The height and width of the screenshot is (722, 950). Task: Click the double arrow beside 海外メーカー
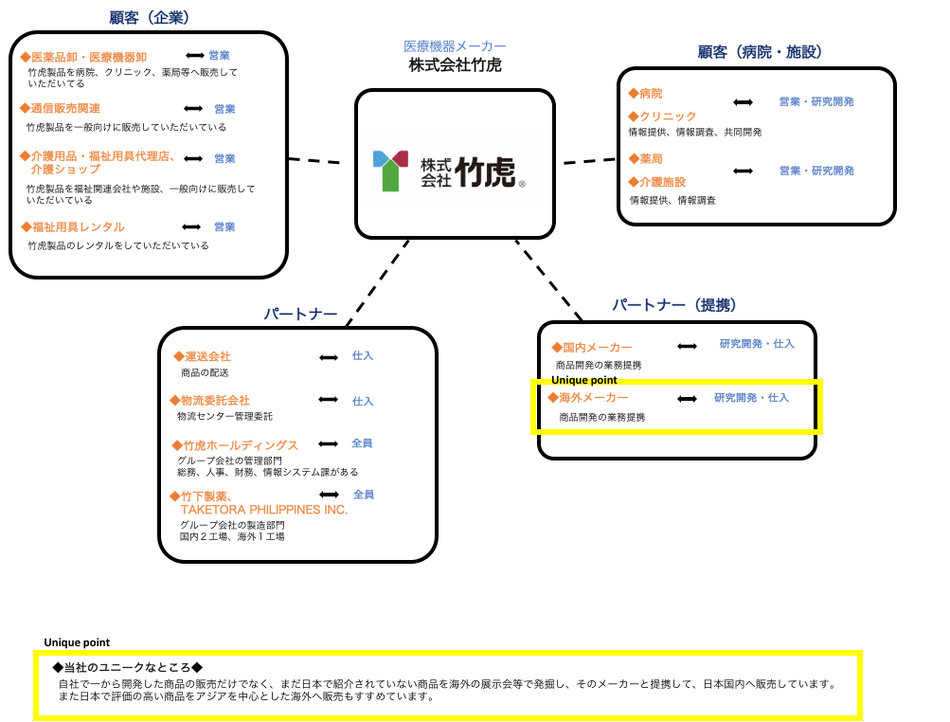tap(687, 399)
